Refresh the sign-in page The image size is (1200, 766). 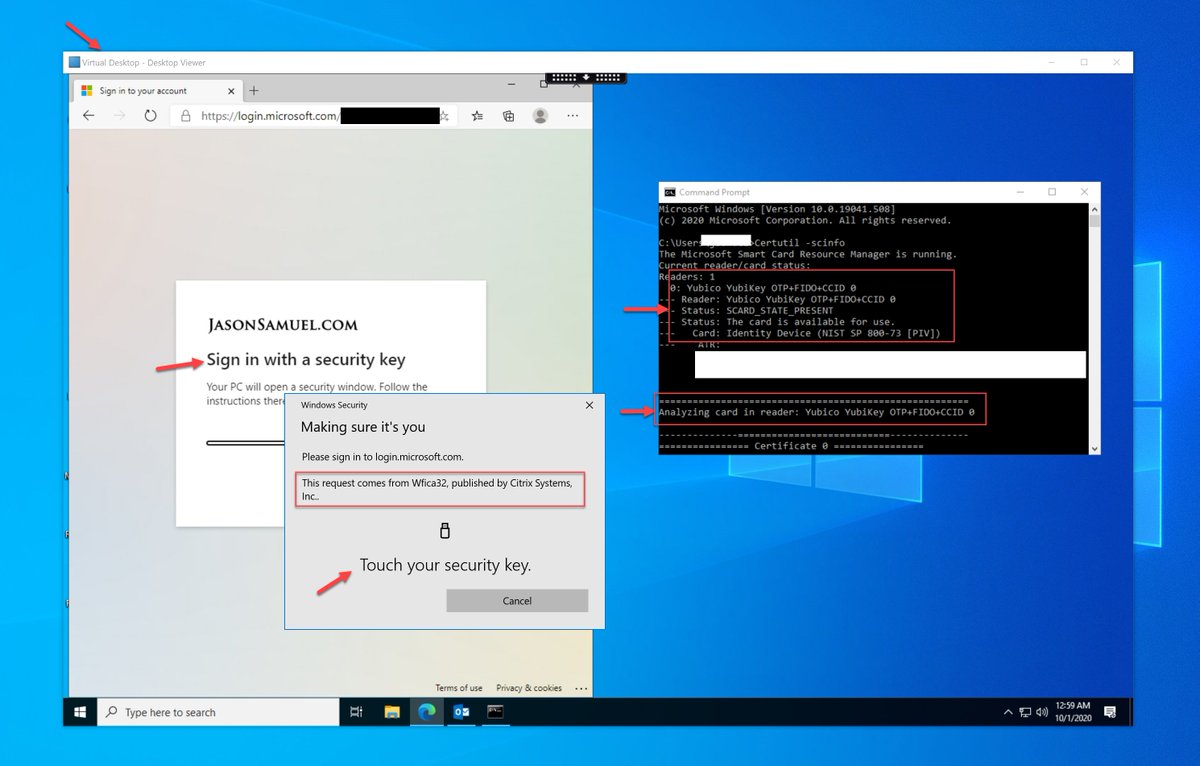pos(150,115)
